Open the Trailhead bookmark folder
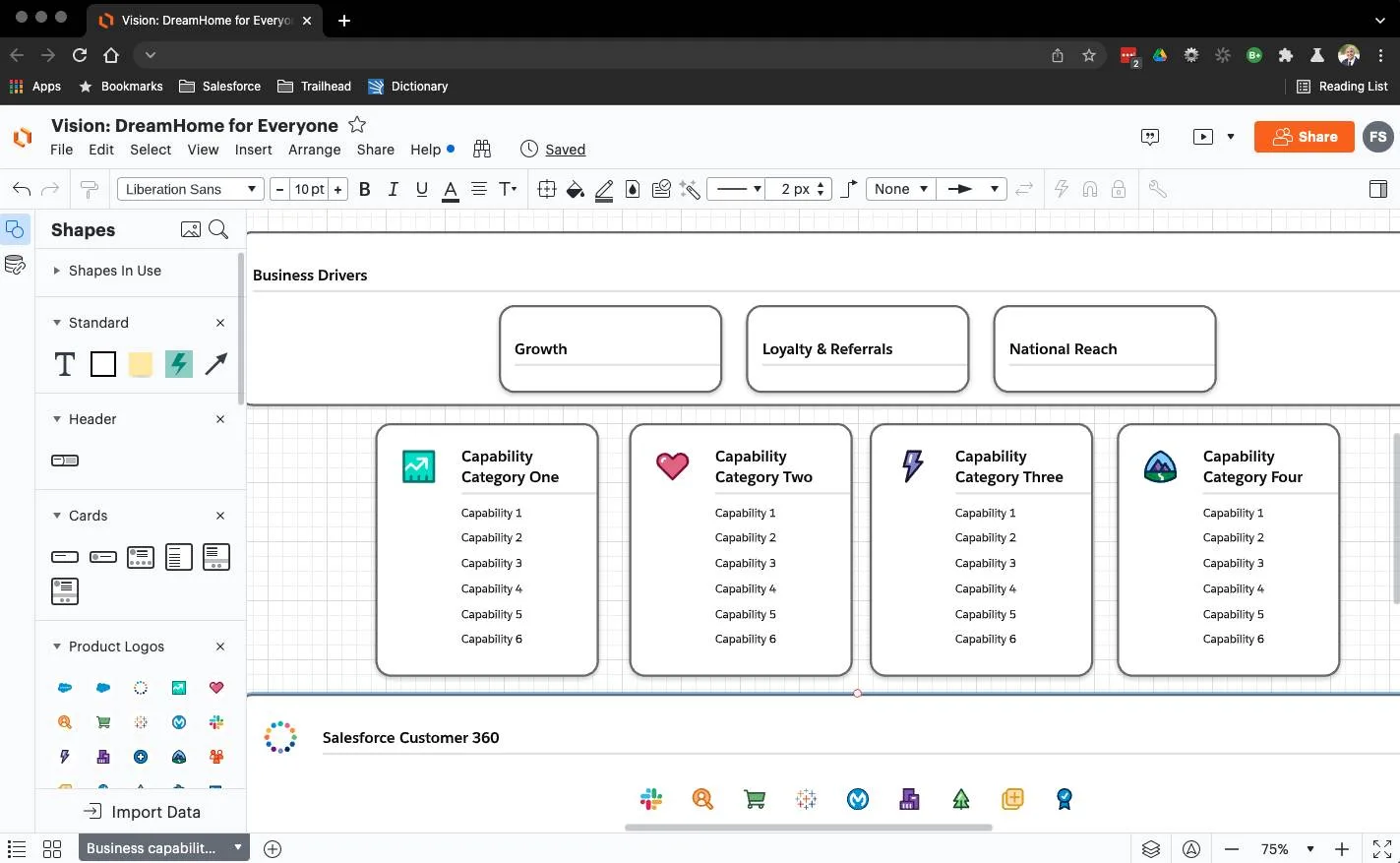Image resolution: width=1400 pixels, height=863 pixels. [x=315, y=87]
